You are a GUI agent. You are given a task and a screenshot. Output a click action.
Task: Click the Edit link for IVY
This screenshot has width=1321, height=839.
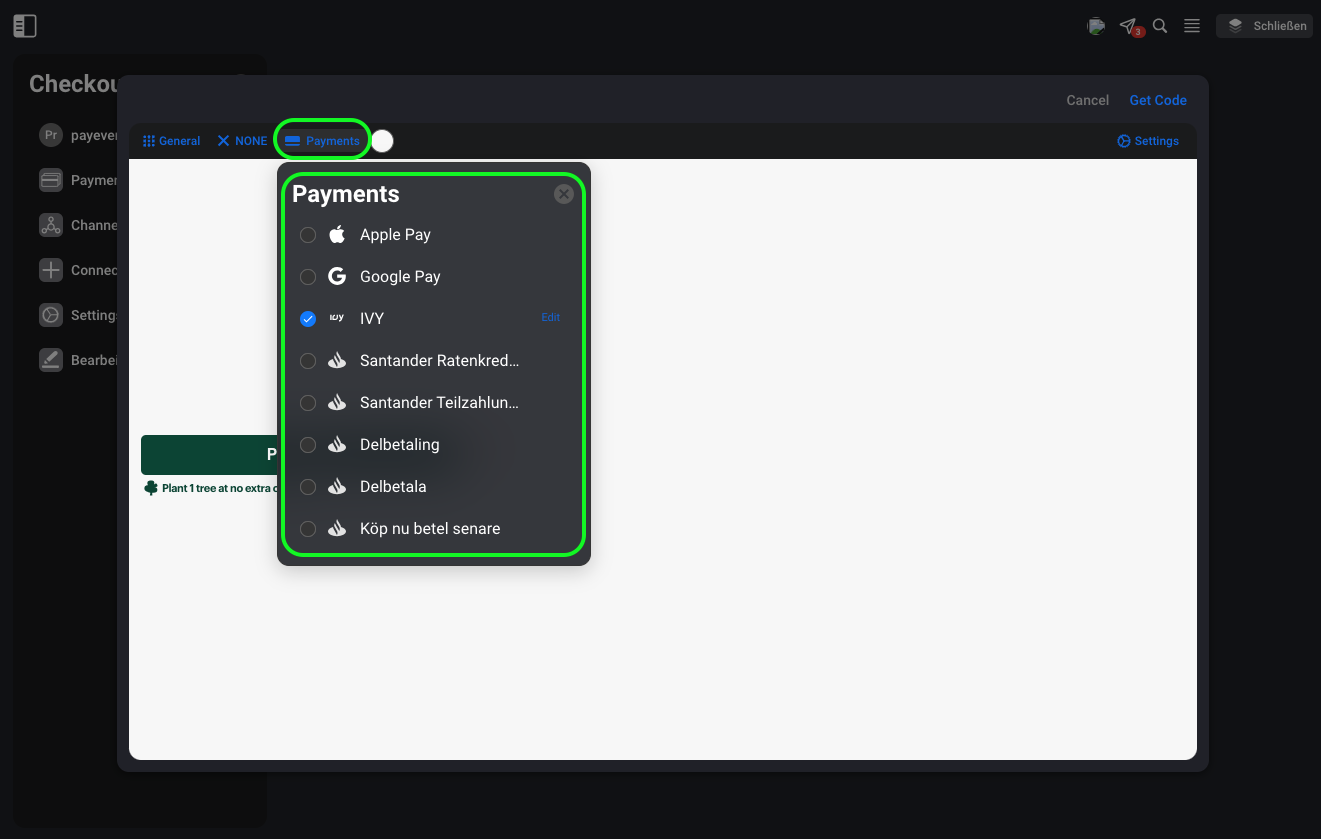coord(550,318)
